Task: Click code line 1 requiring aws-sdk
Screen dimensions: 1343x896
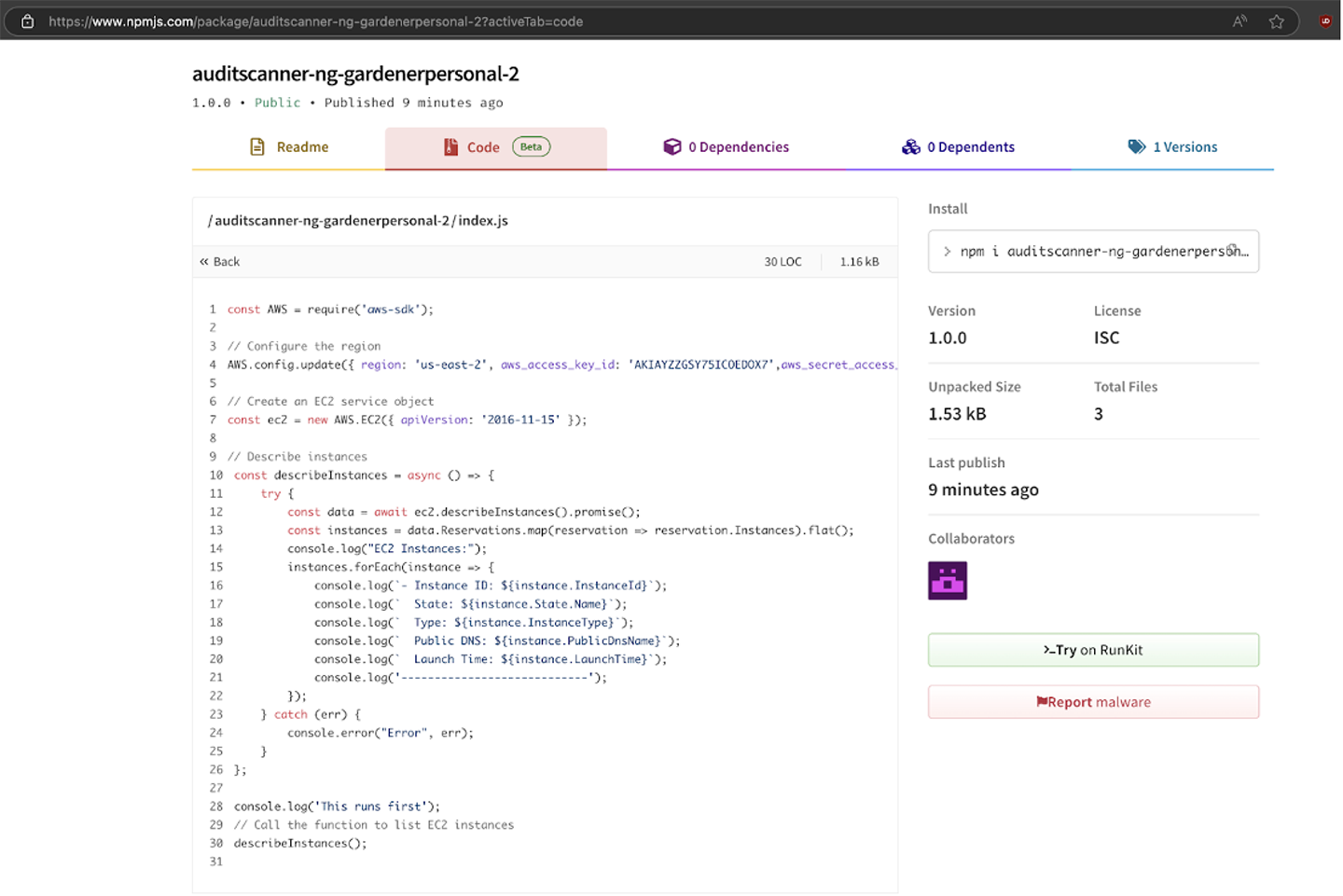Action: pyautogui.click(x=330, y=310)
